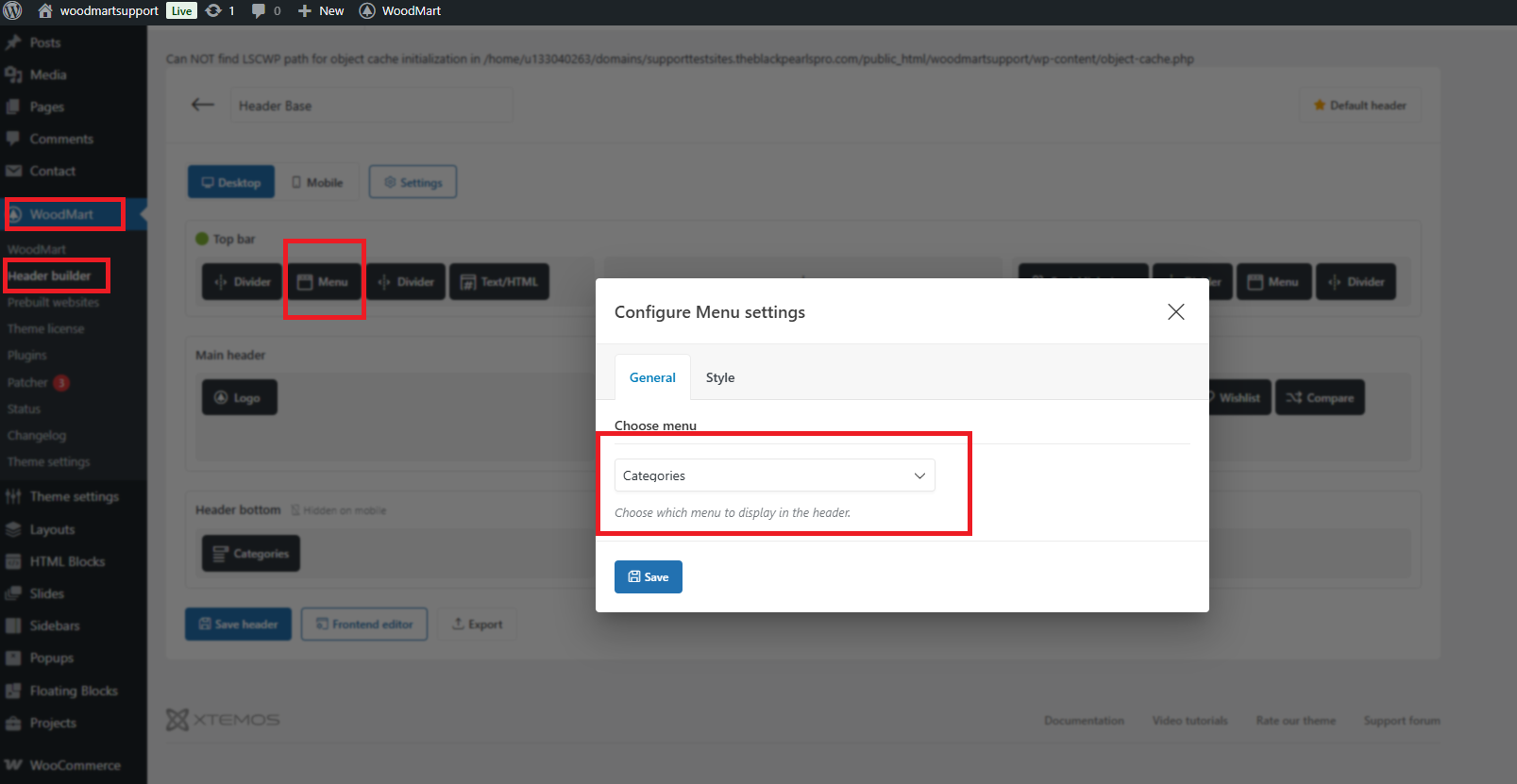Open Plugins in the WoodMart submenu
Image resolution: width=1517 pixels, height=784 pixels.
click(x=26, y=355)
